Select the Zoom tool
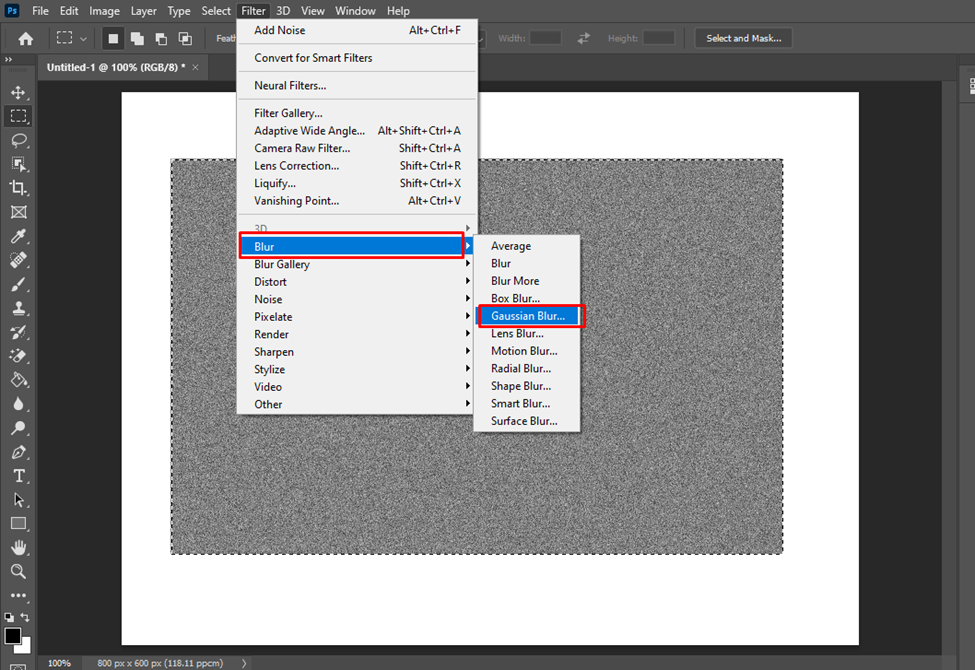 coord(19,571)
